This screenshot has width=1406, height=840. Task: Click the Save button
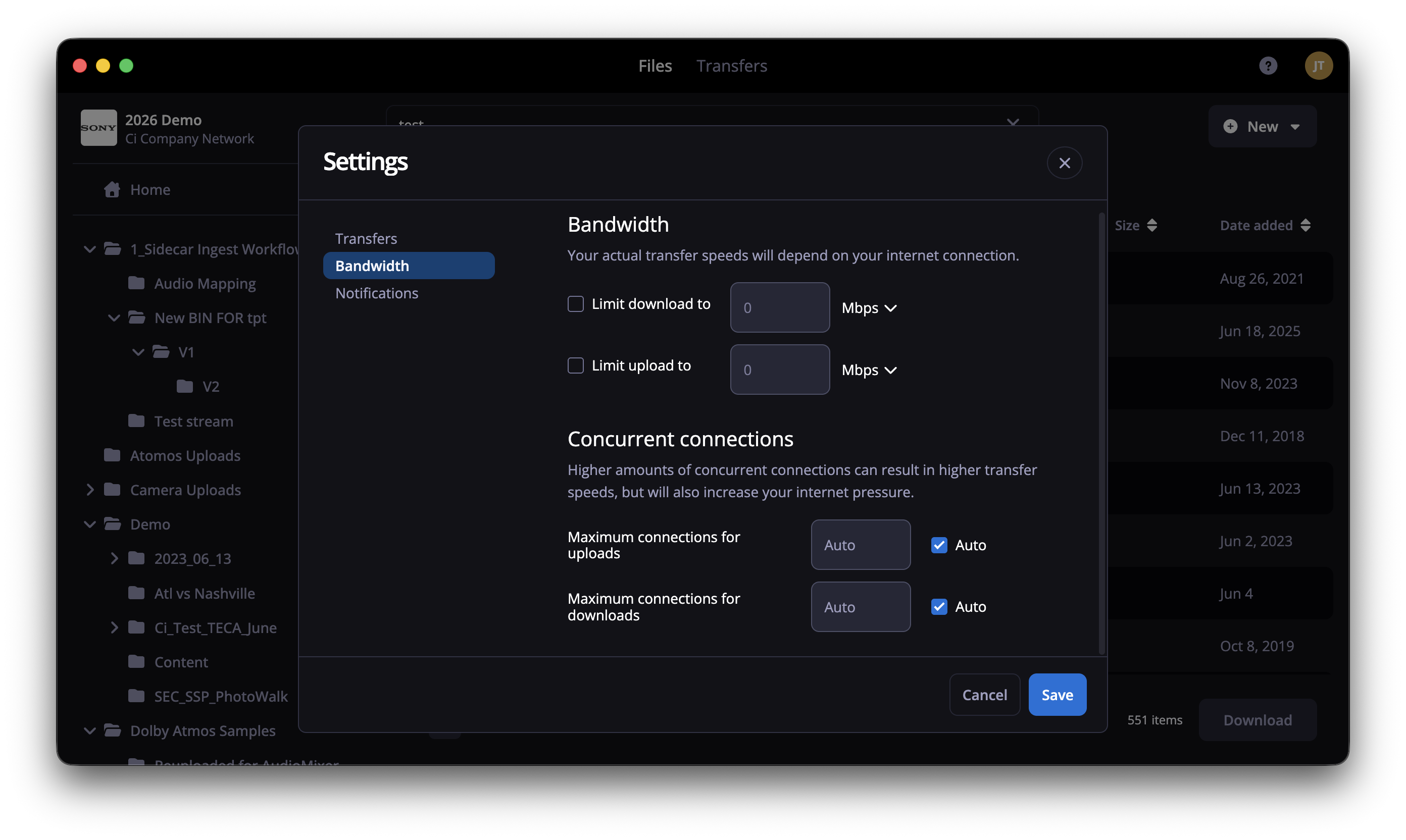click(x=1057, y=695)
